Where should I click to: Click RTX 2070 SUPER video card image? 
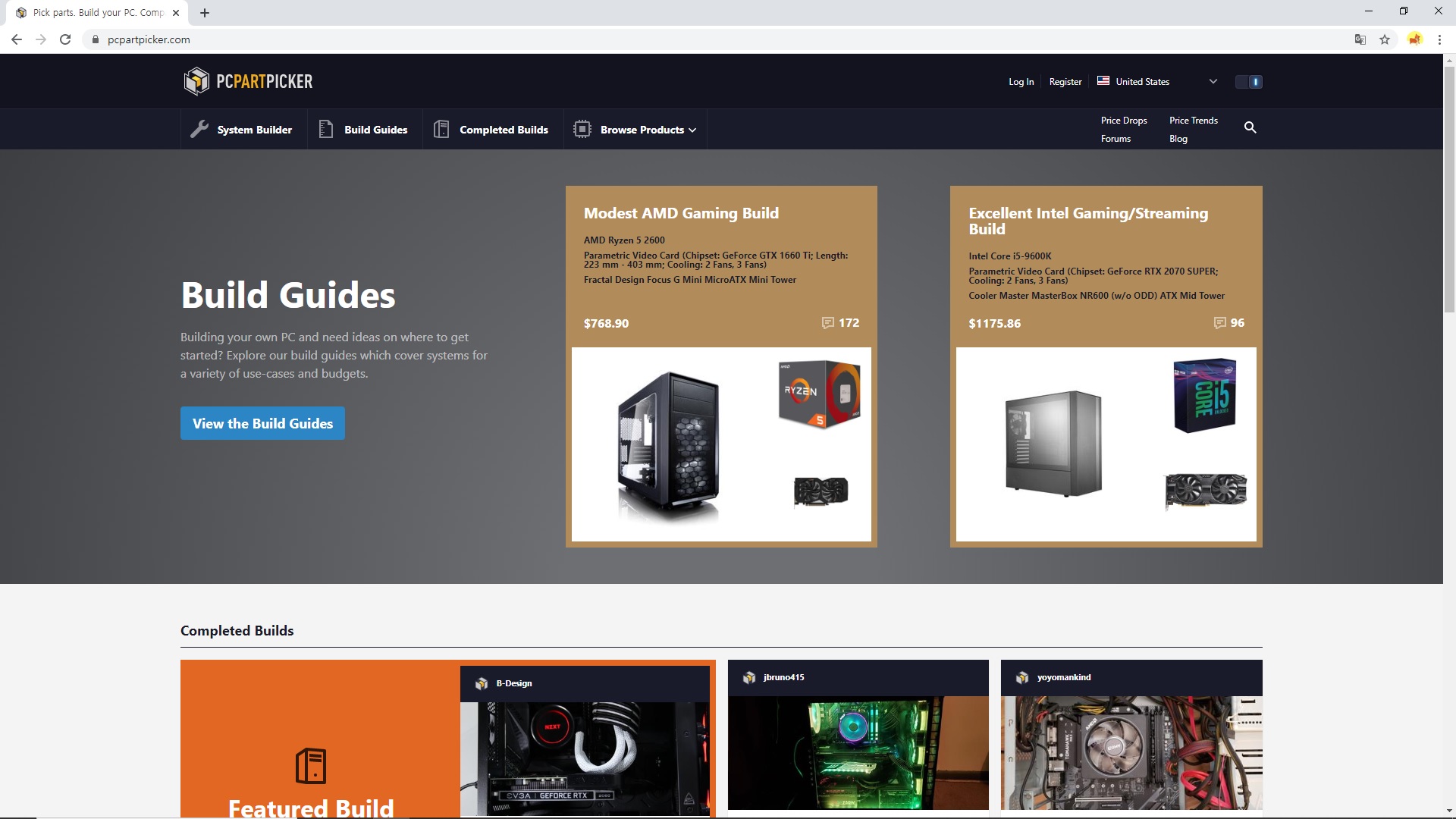(1206, 491)
